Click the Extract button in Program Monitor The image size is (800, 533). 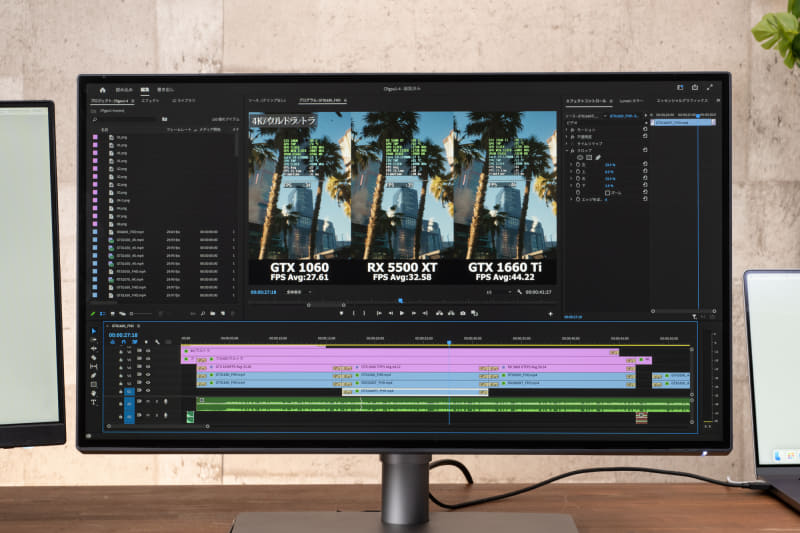pos(451,313)
